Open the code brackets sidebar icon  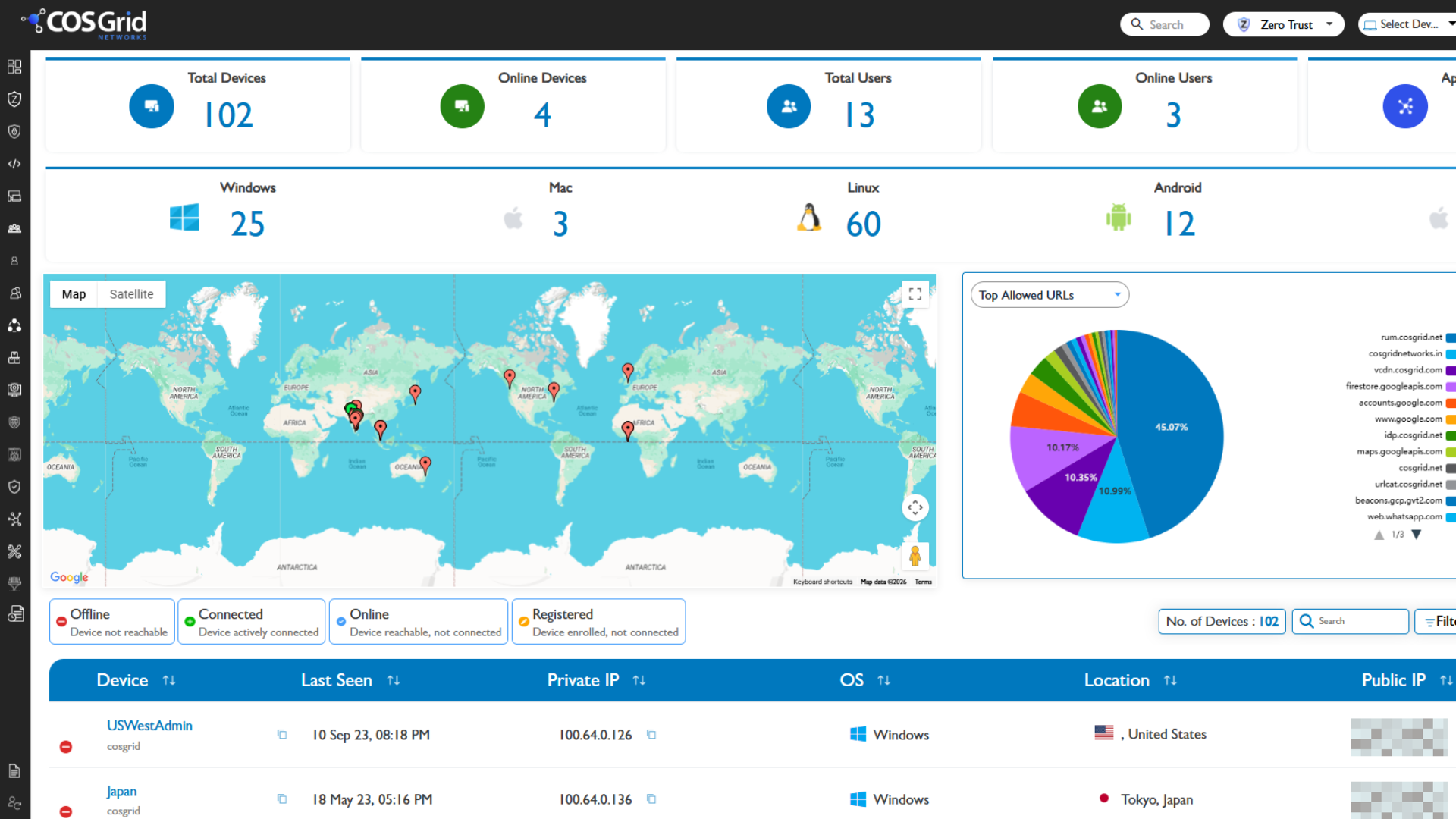14,164
